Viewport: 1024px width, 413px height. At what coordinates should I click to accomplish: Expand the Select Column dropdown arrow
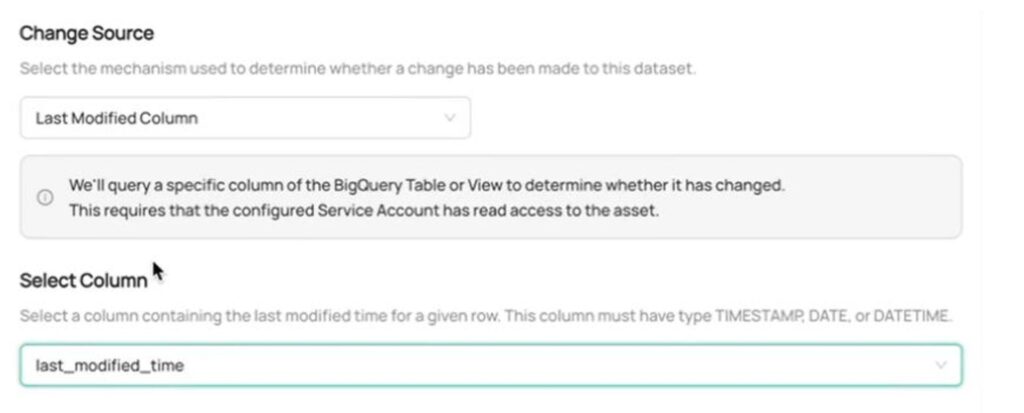click(940, 365)
